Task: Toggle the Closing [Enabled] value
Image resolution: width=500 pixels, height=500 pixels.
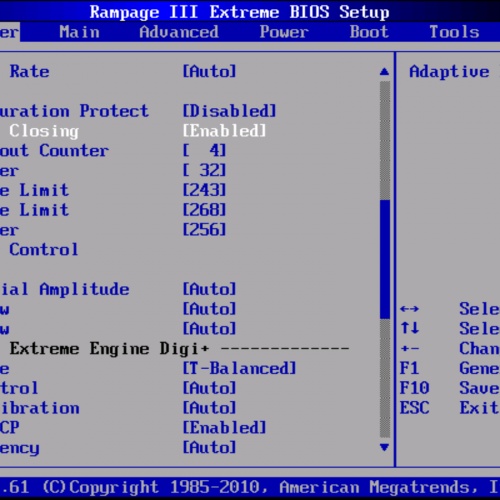Action: tap(224, 131)
